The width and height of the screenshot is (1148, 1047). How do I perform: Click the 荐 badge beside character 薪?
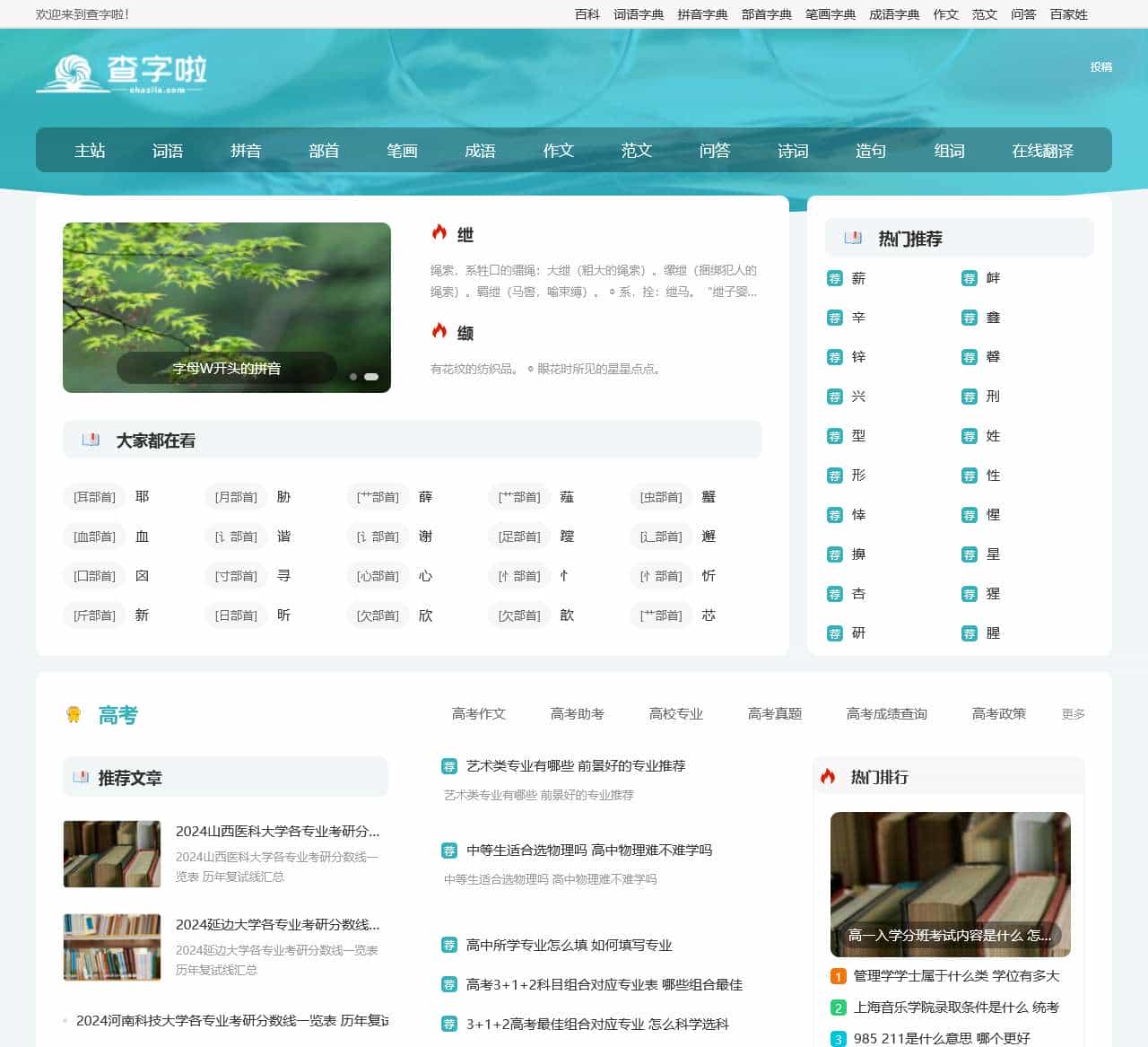[x=835, y=278]
